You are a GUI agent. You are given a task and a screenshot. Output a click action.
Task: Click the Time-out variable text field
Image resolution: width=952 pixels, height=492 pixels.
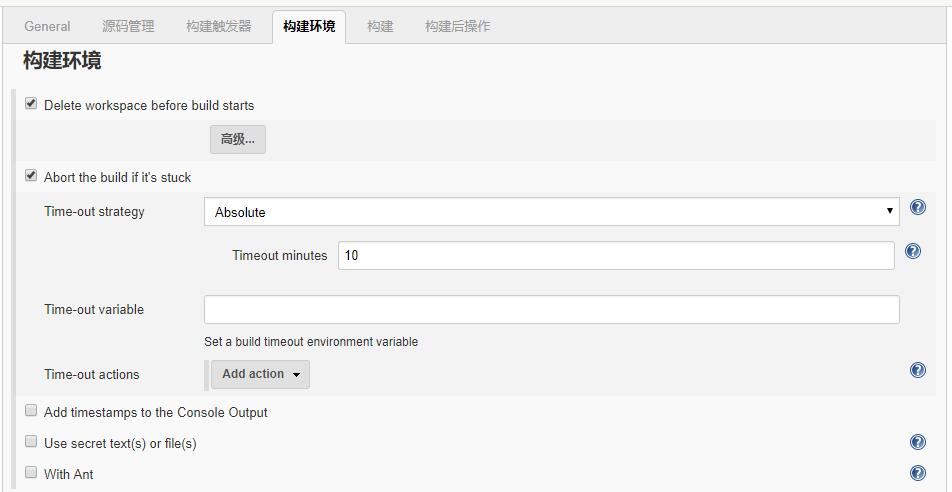tap(551, 310)
